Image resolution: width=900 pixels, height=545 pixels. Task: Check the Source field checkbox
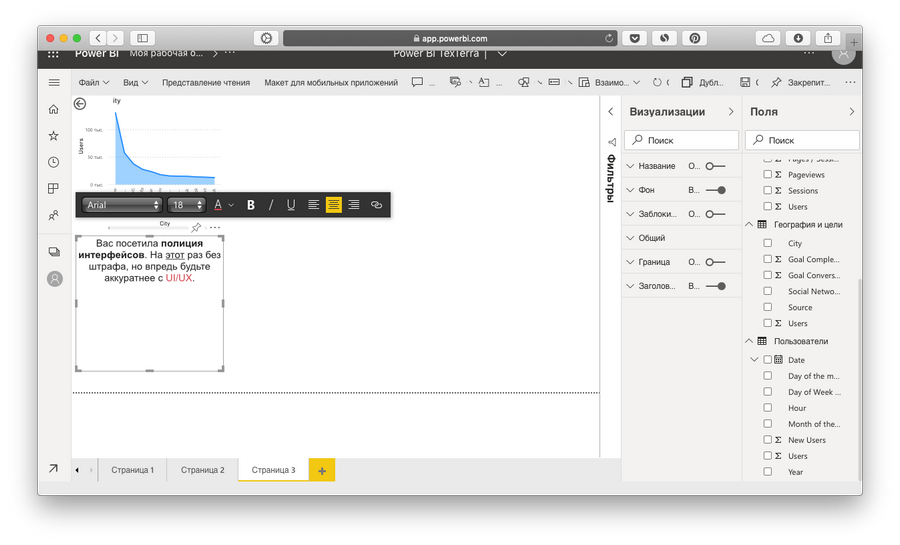(x=767, y=307)
